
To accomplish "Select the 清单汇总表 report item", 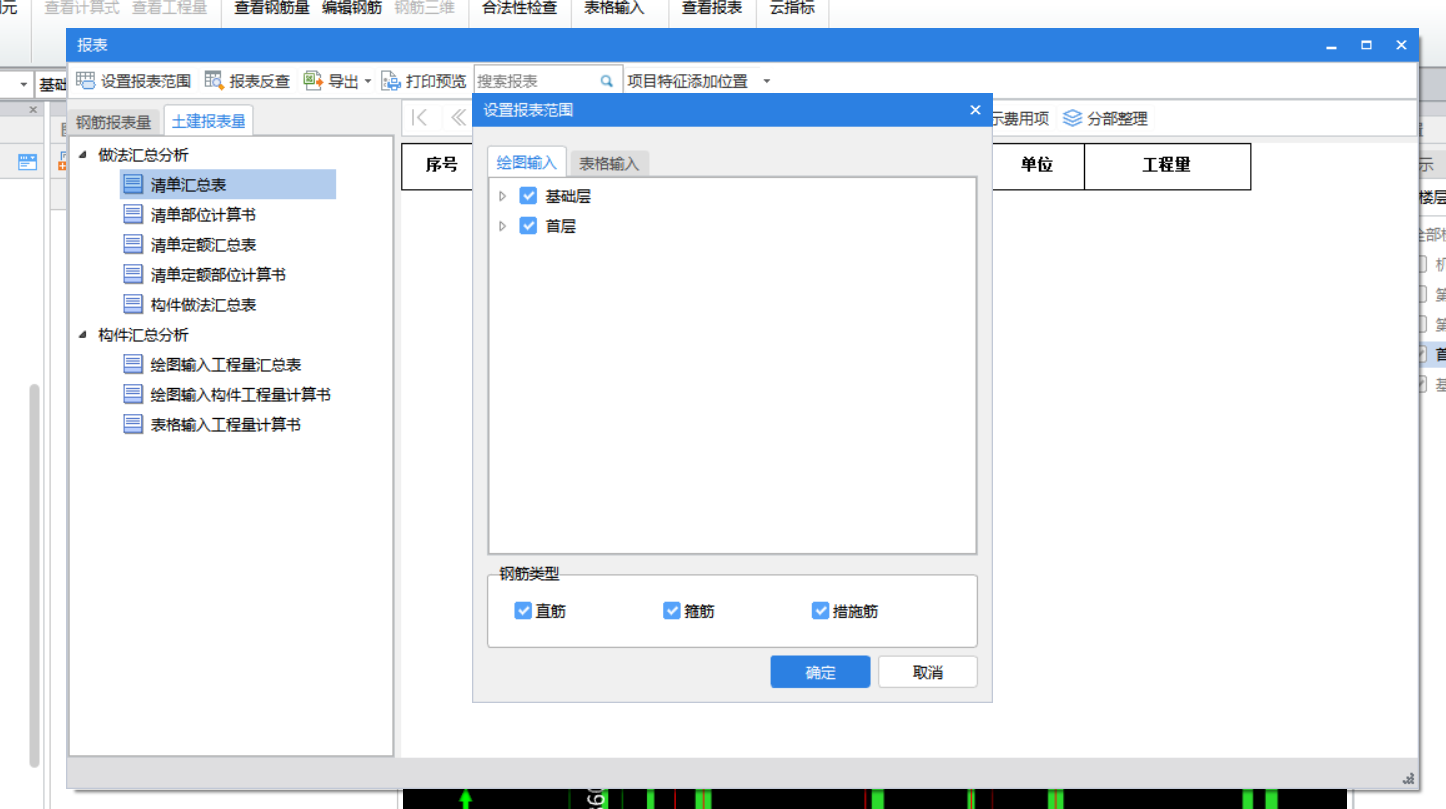I will pyautogui.click(x=228, y=185).
